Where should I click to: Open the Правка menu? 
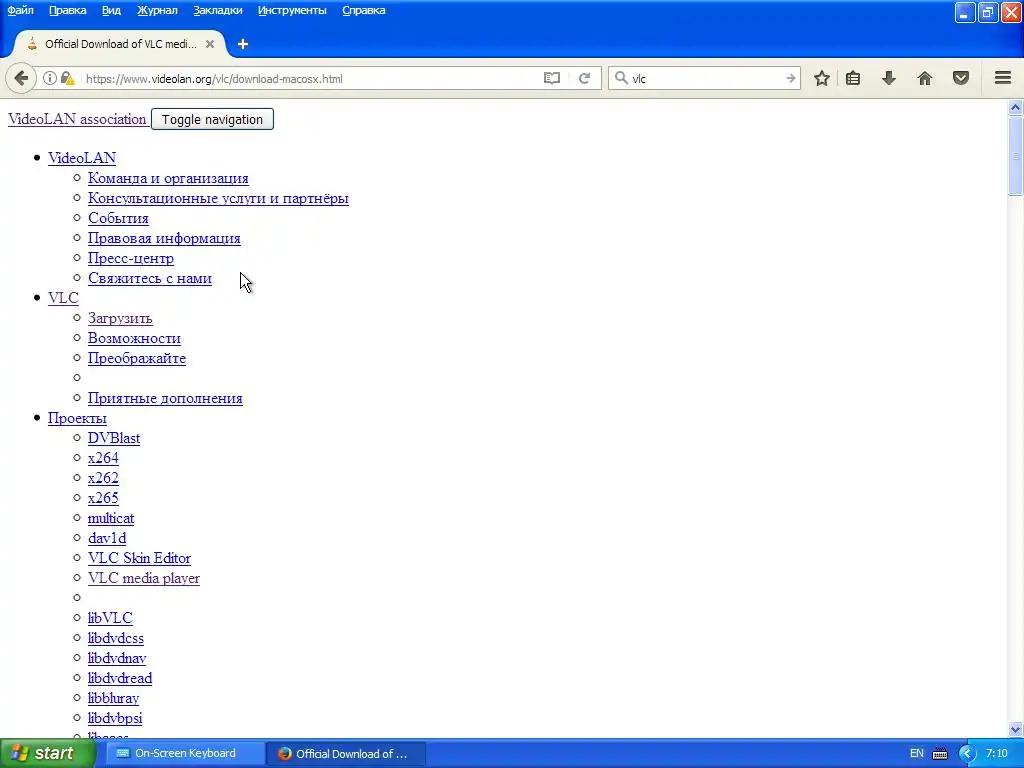point(67,10)
